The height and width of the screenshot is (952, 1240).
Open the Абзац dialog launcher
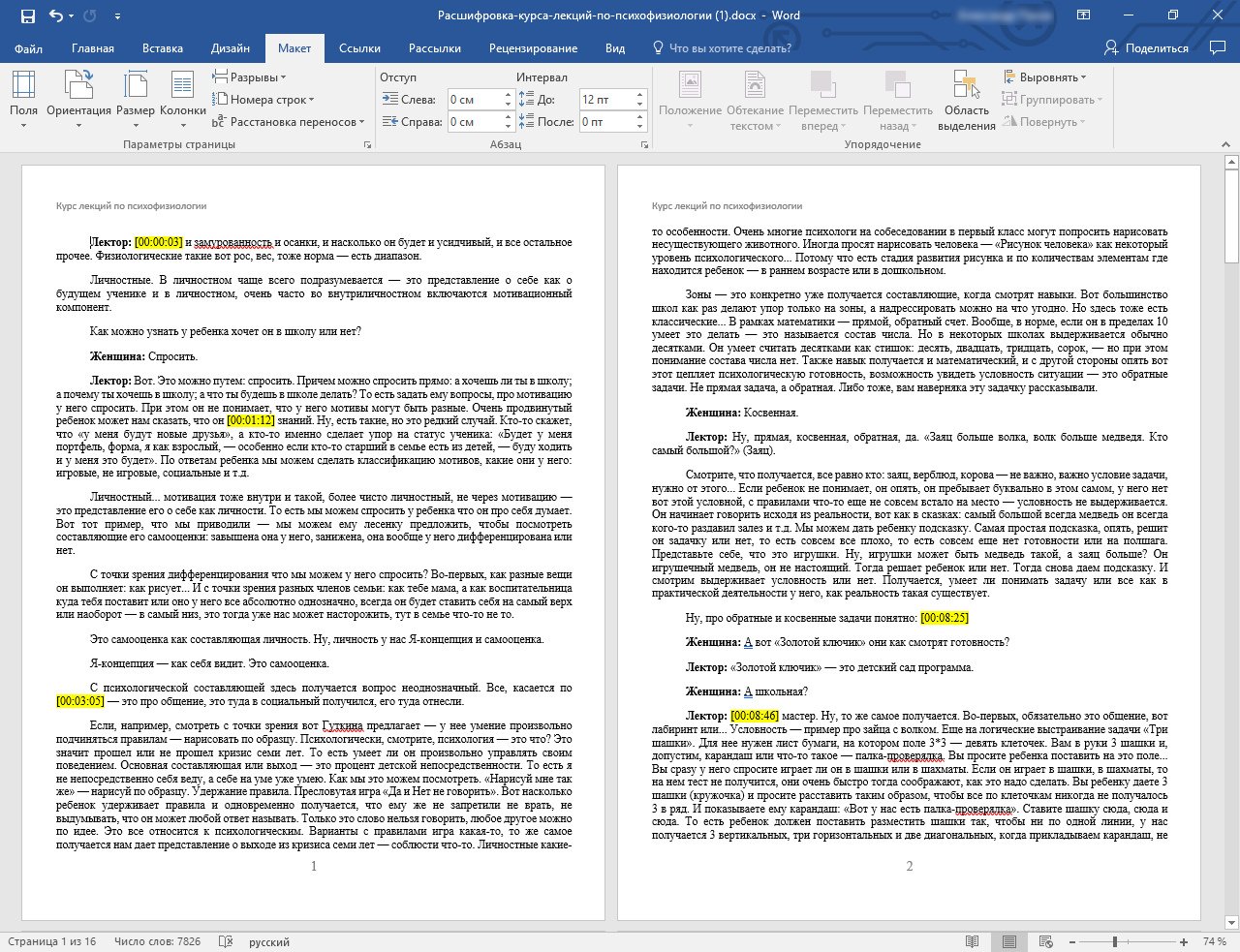[x=645, y=144]
